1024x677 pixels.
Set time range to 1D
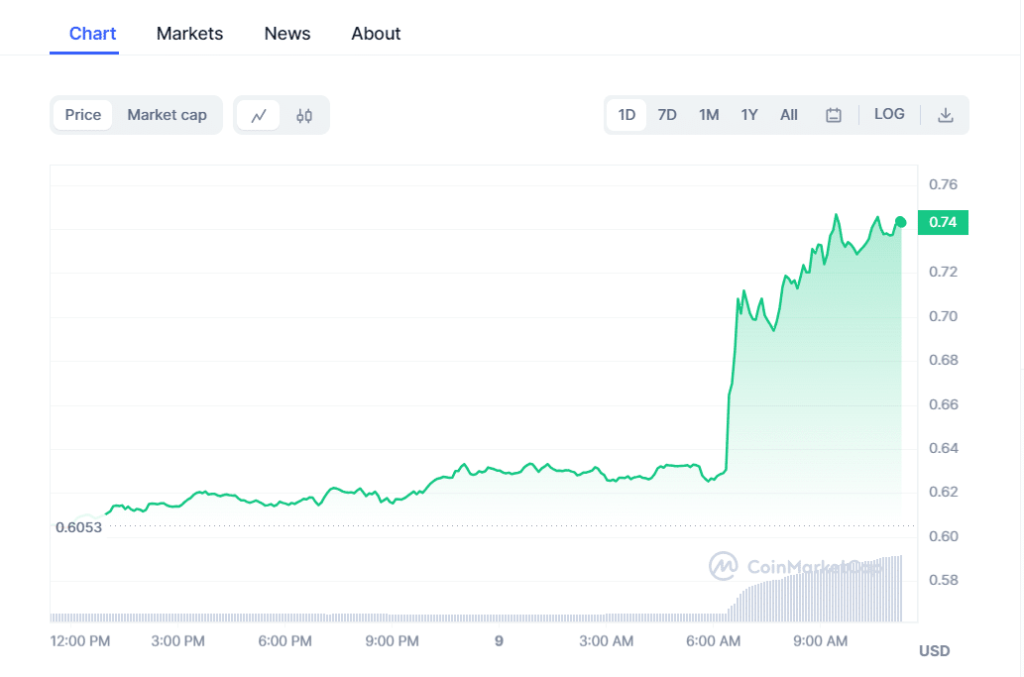627,115
